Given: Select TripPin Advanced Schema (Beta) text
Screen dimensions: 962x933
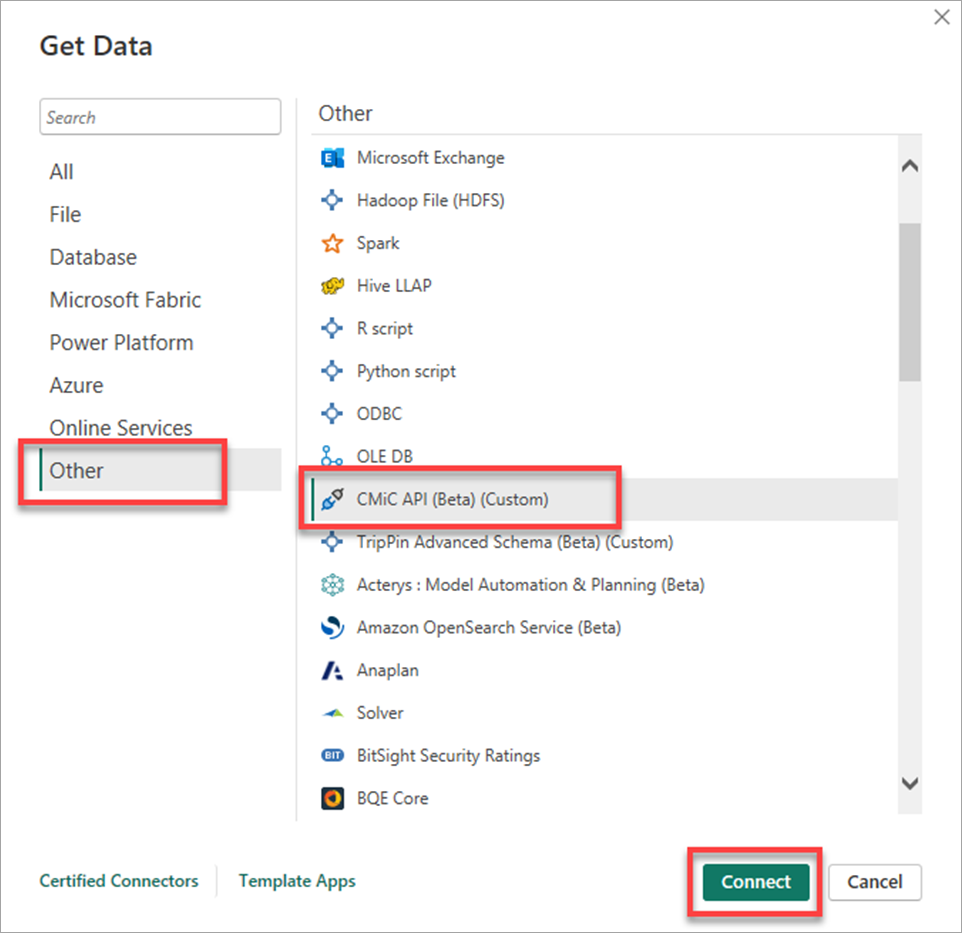Looking at the screenshot, I should (515, 542).
